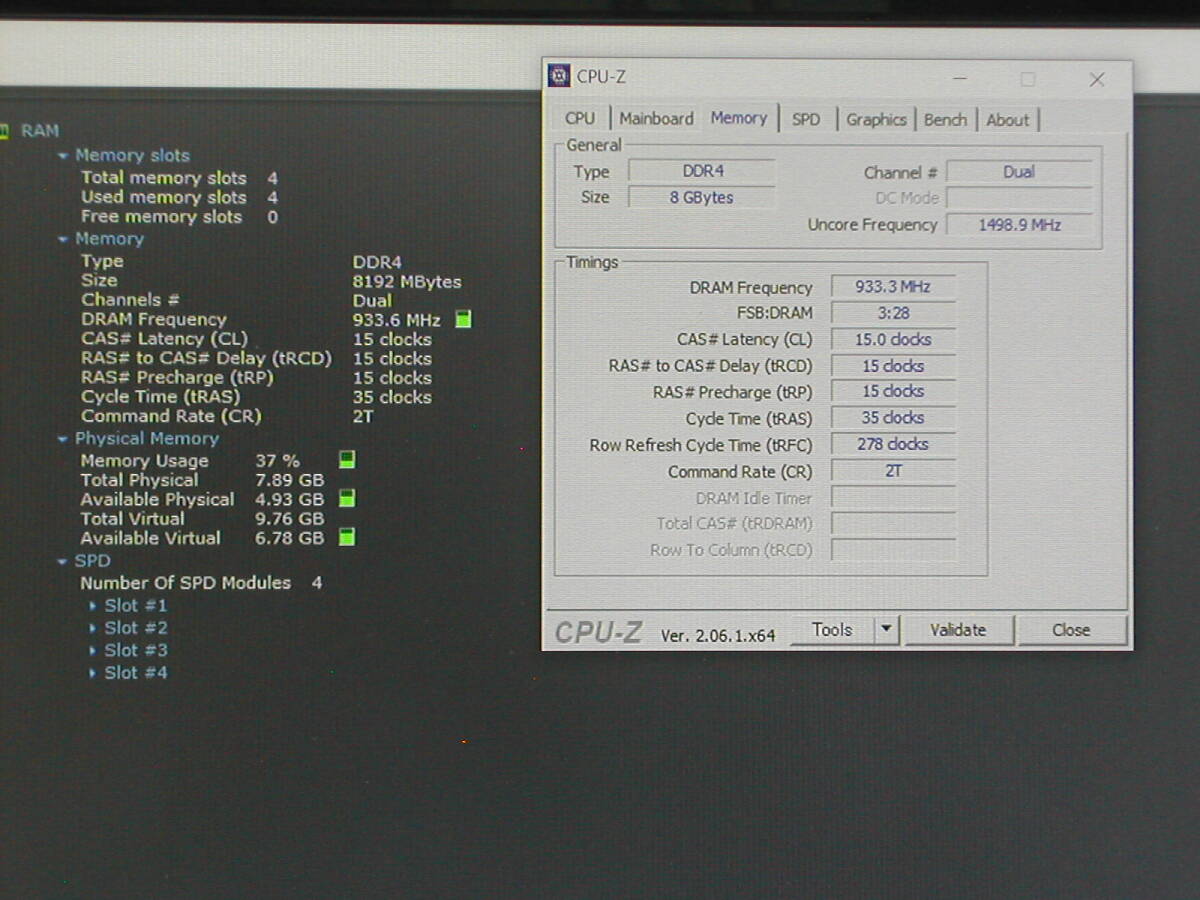The image size is (1200, 900).
Task: Click the Tools button in CPU-Z
Action: [x=832, y=630]
